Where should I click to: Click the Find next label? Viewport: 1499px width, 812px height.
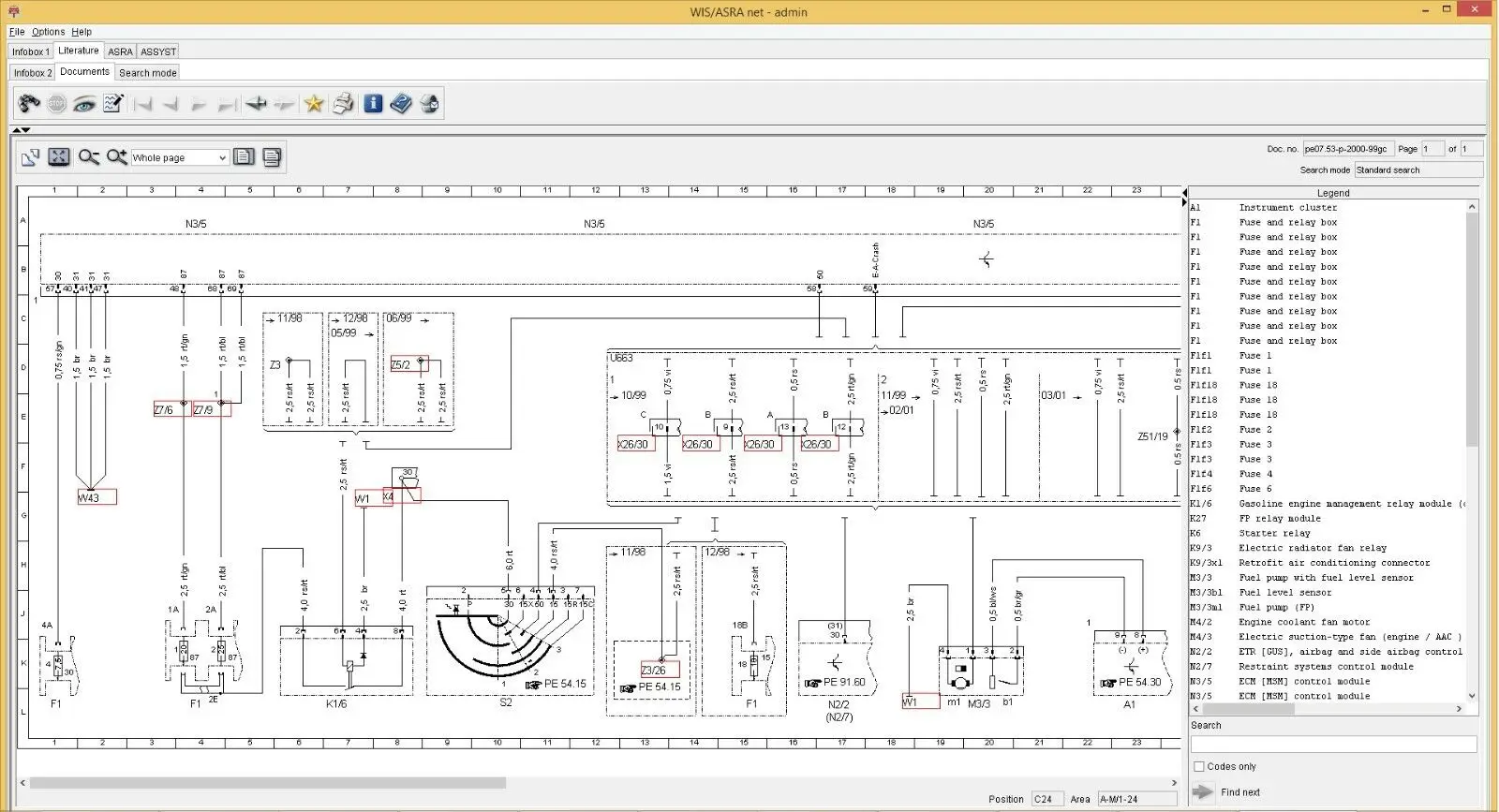pyautogui.click(x=1240, y=792)
